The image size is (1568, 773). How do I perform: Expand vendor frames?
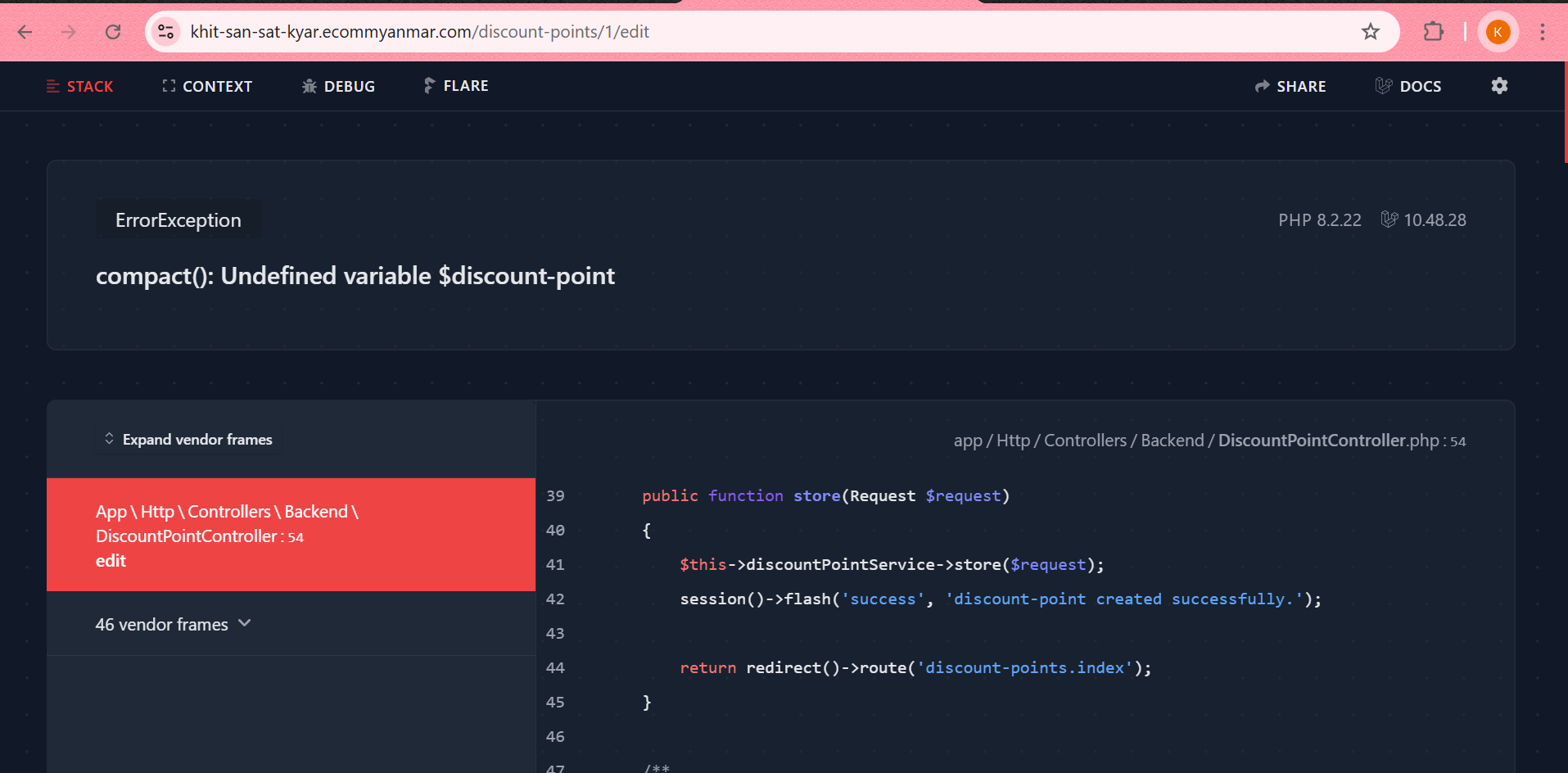[189, 440]
